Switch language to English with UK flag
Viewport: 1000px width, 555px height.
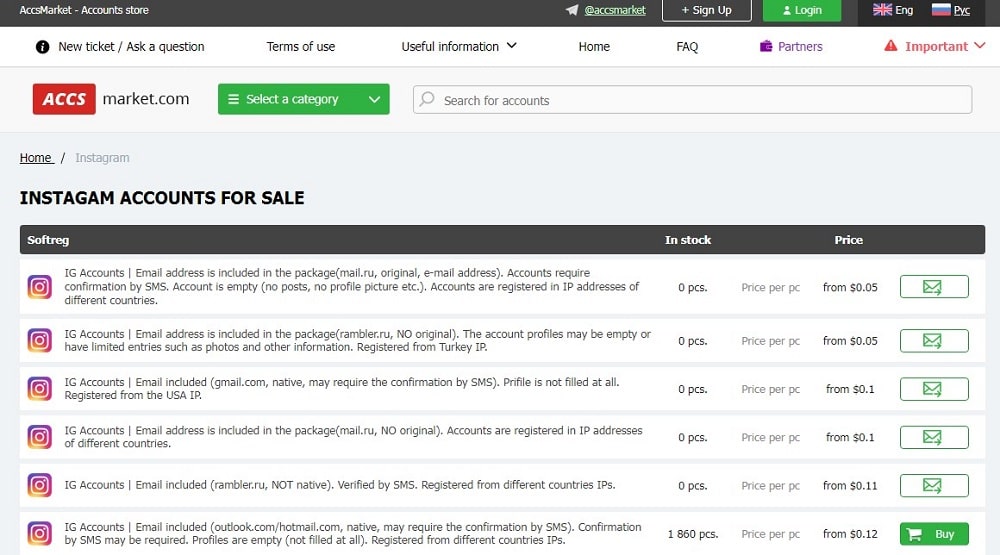[x=893, y=10]
